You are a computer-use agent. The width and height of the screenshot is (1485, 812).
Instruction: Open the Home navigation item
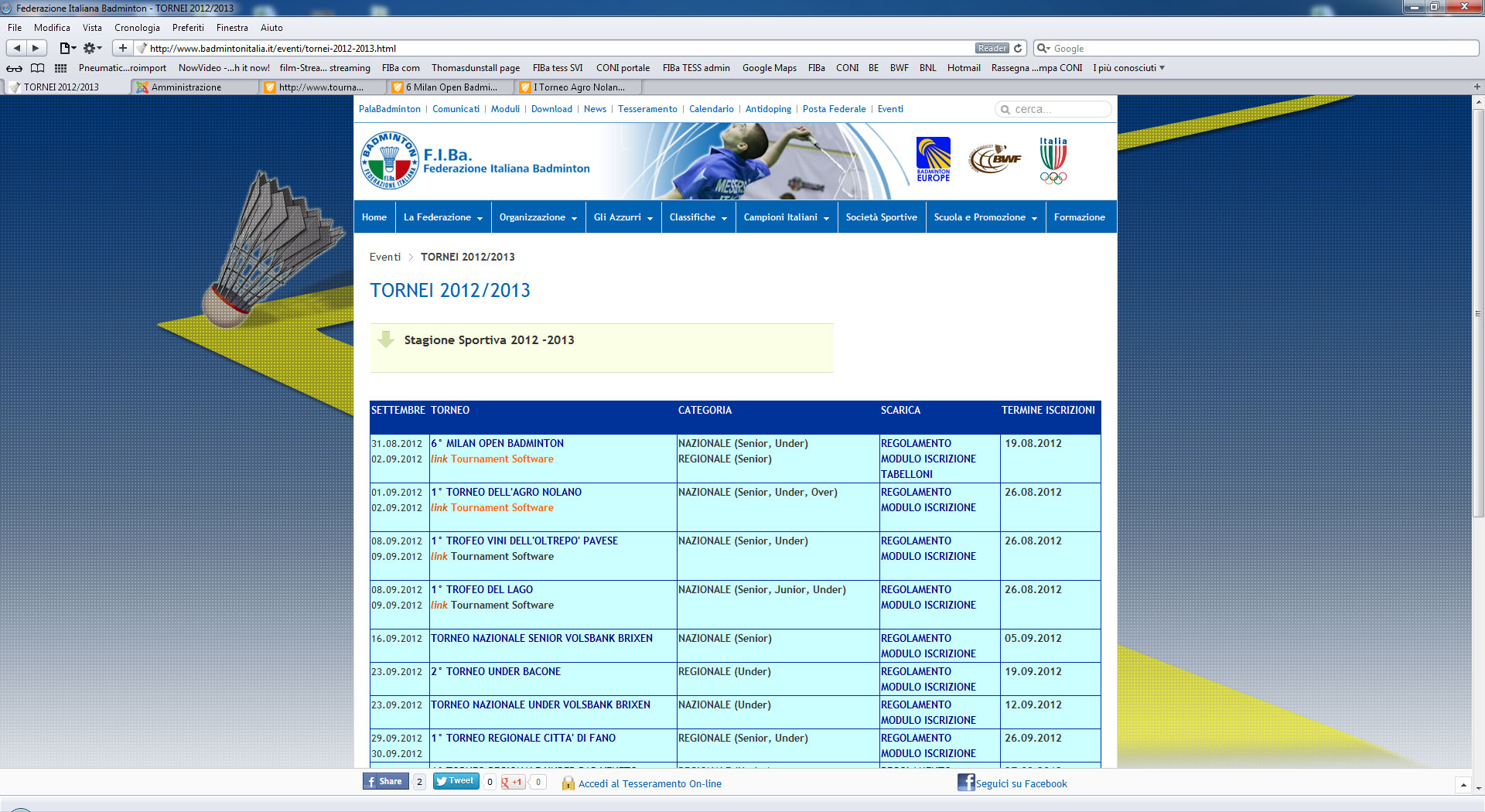(x=374, y=217)
